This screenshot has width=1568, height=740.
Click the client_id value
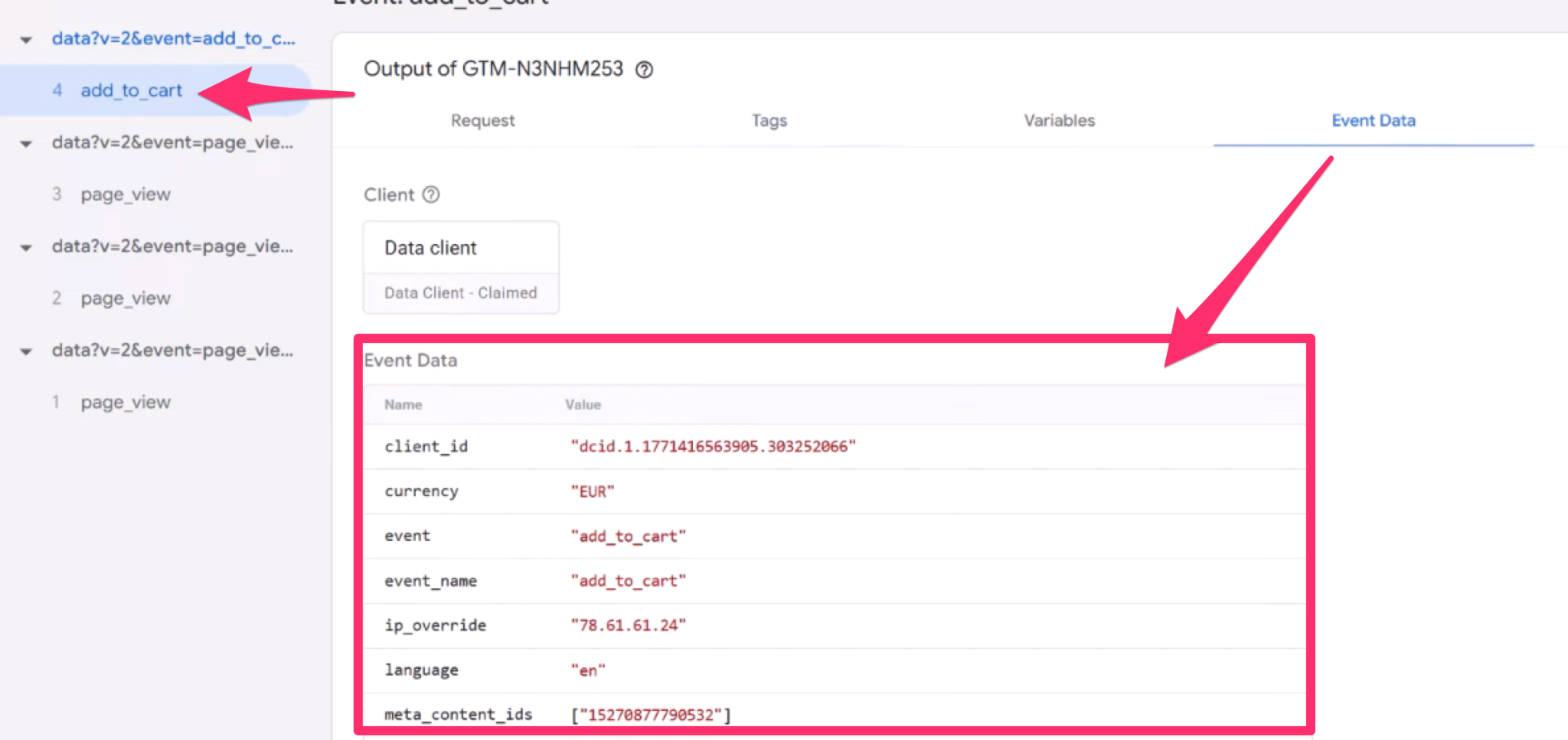[x=713, y=447]
